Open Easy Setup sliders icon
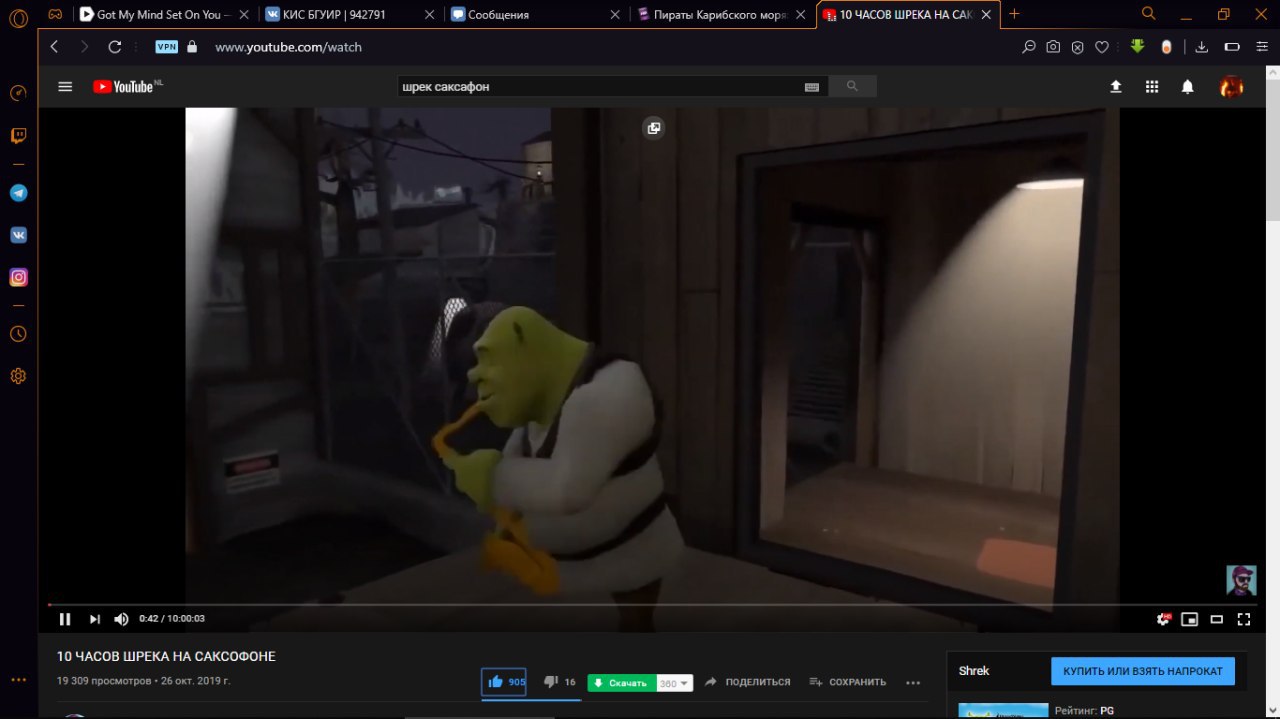Image resolution: width=1280 pixels, height=719 pixels. (1261, 47)
